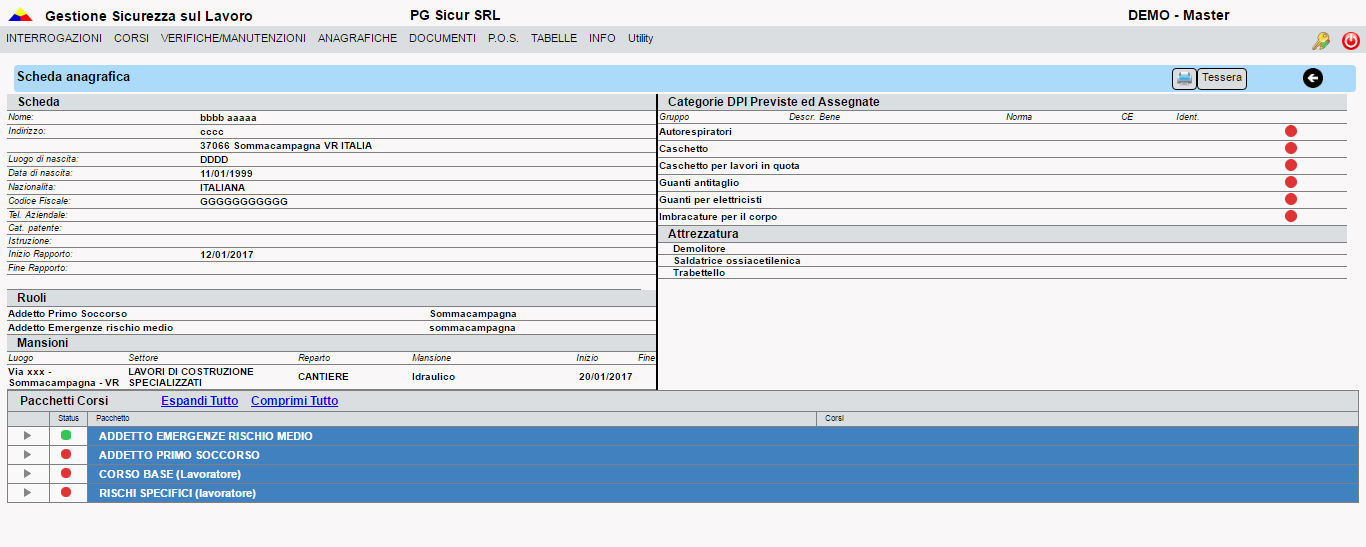This screenshot has width=1366, height=547.
Task: Click red status dot for Guanti antitaglio
Action: point(1291,182)
